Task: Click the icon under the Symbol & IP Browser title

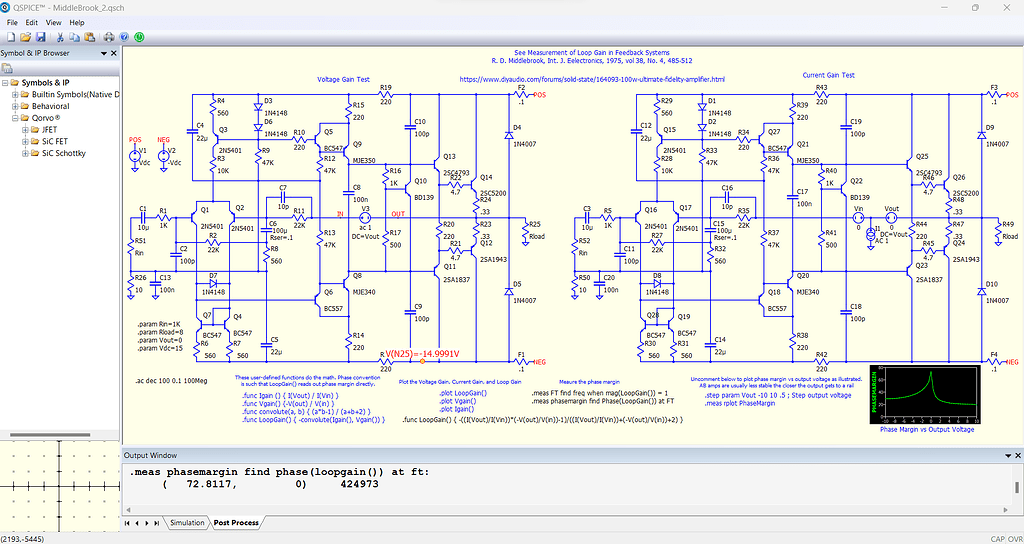Action: tap(8, 68)
